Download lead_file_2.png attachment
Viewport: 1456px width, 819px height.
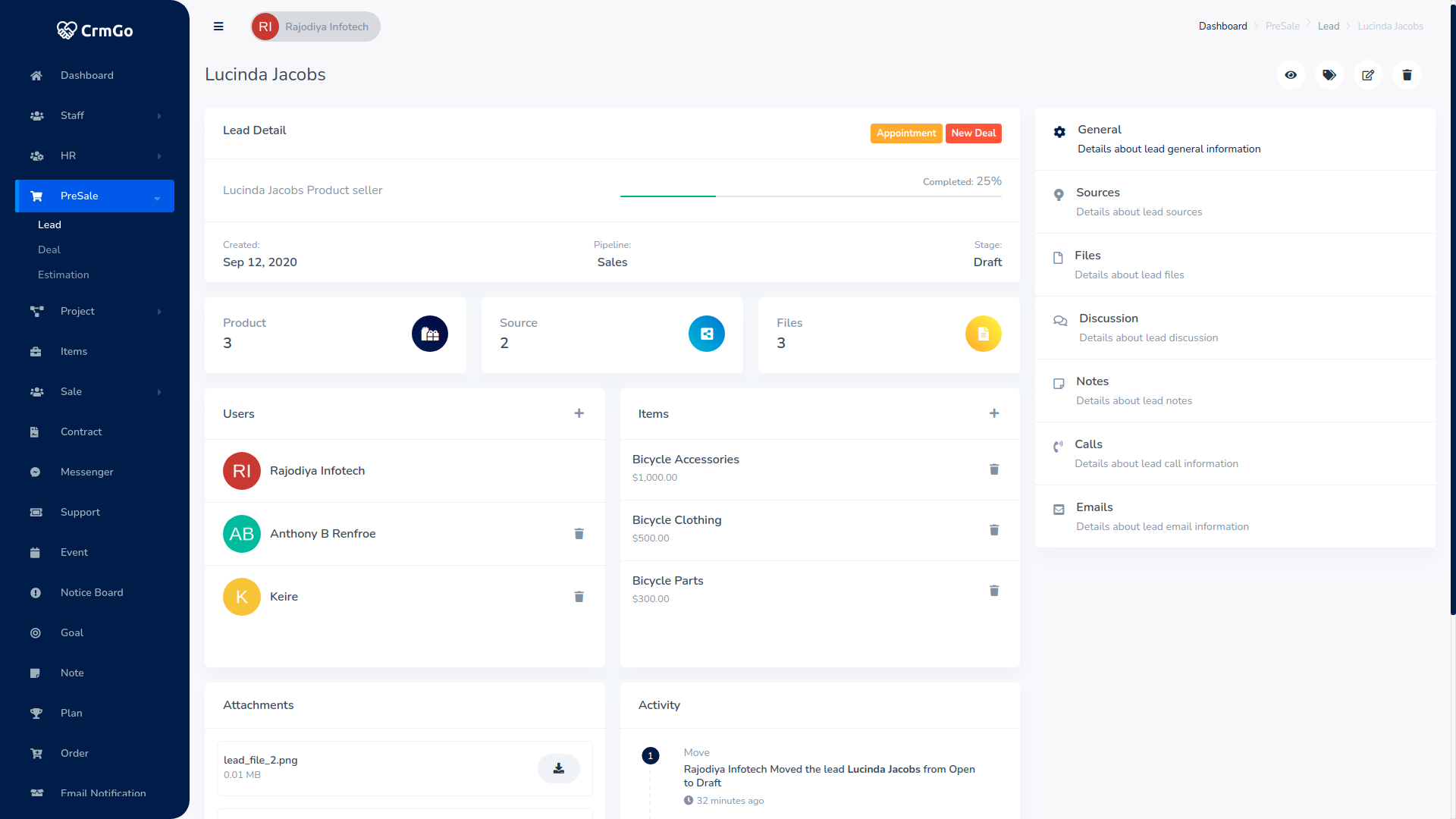[559, 768]
